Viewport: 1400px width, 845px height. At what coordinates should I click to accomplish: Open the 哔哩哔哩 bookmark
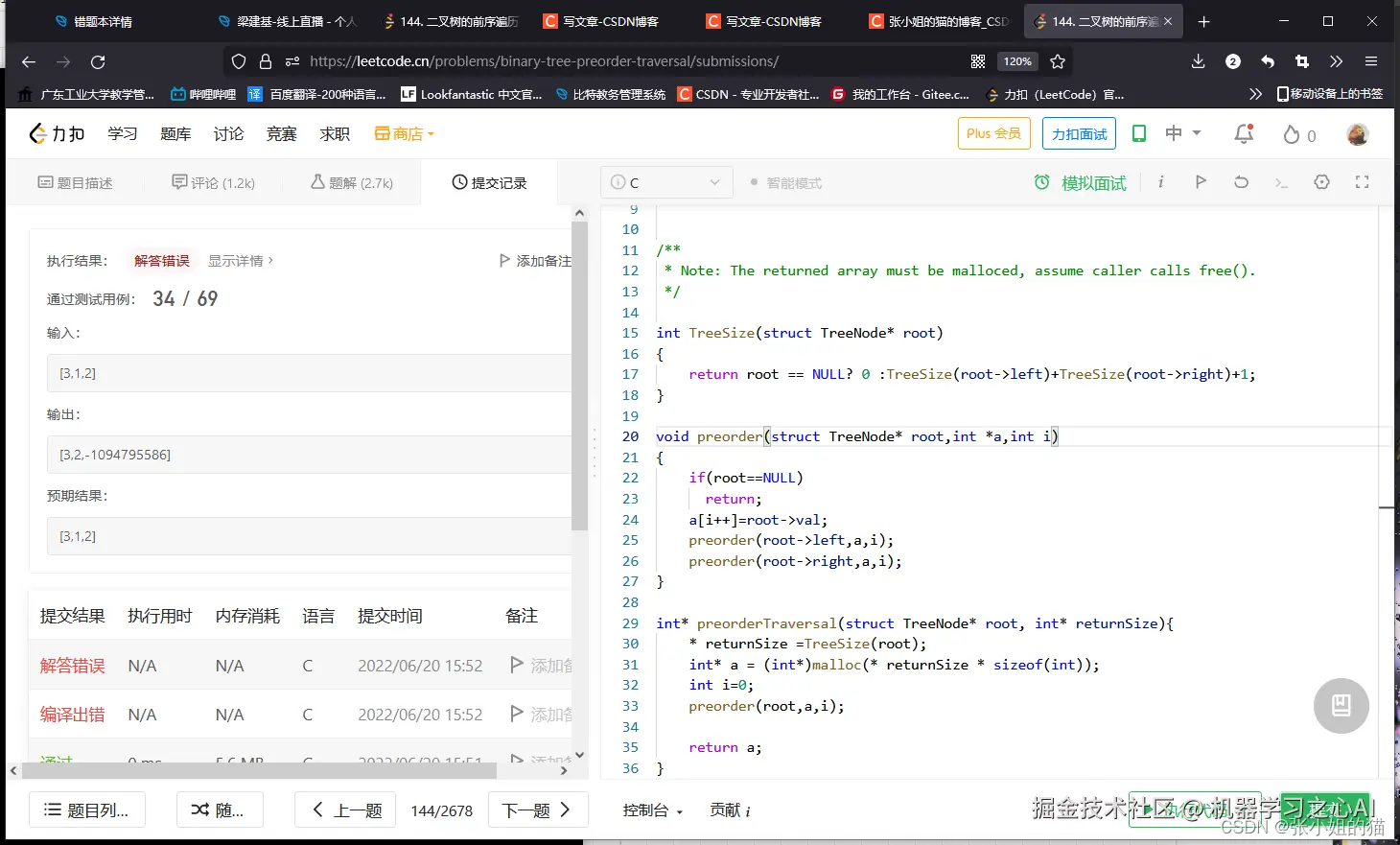pos(203,94)
